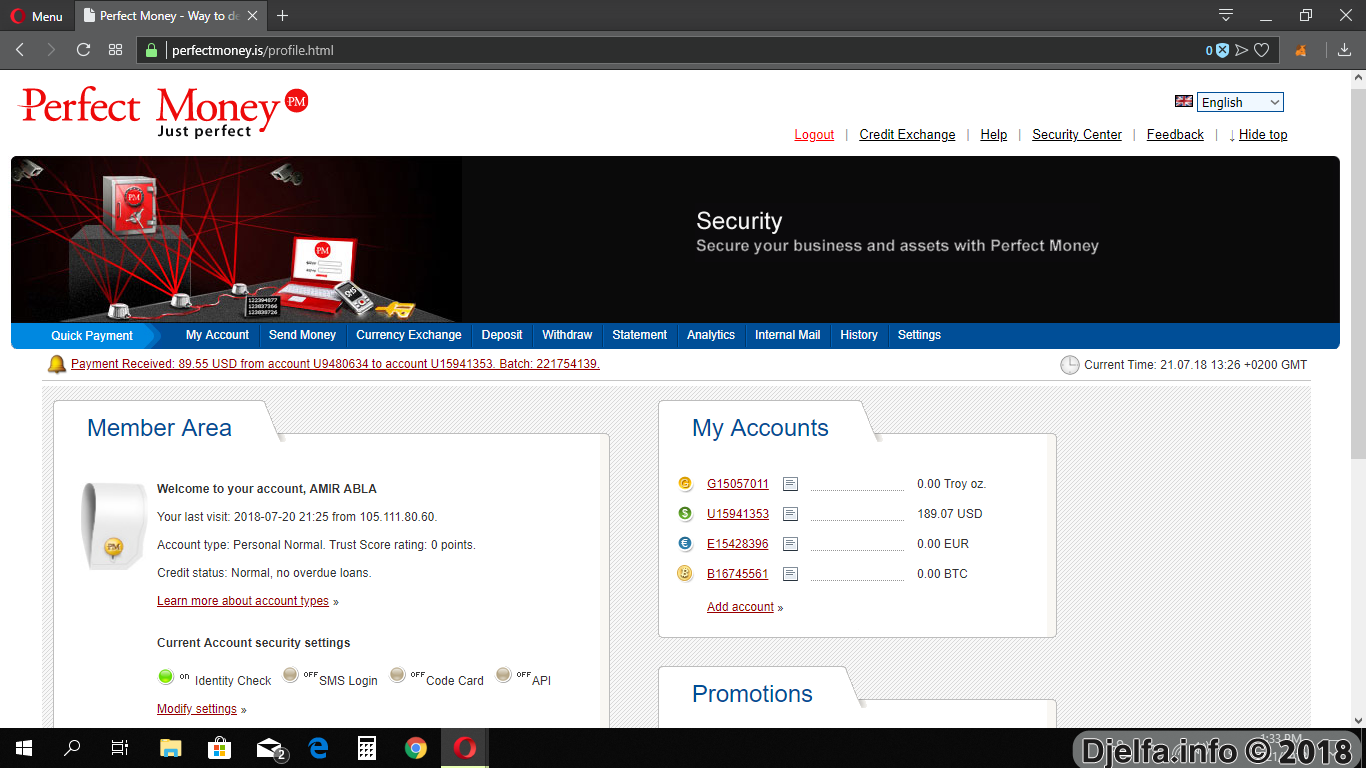Click the send-to-flow arrow icon

point(1242,50)
